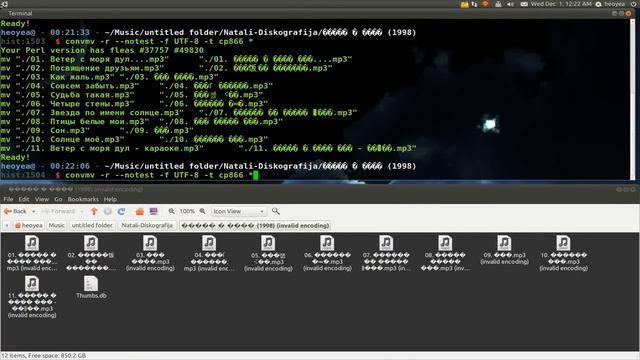Select the 09. mp3 file icon
Viewport: 640px width, 360px height.
[x=504, y=243]
